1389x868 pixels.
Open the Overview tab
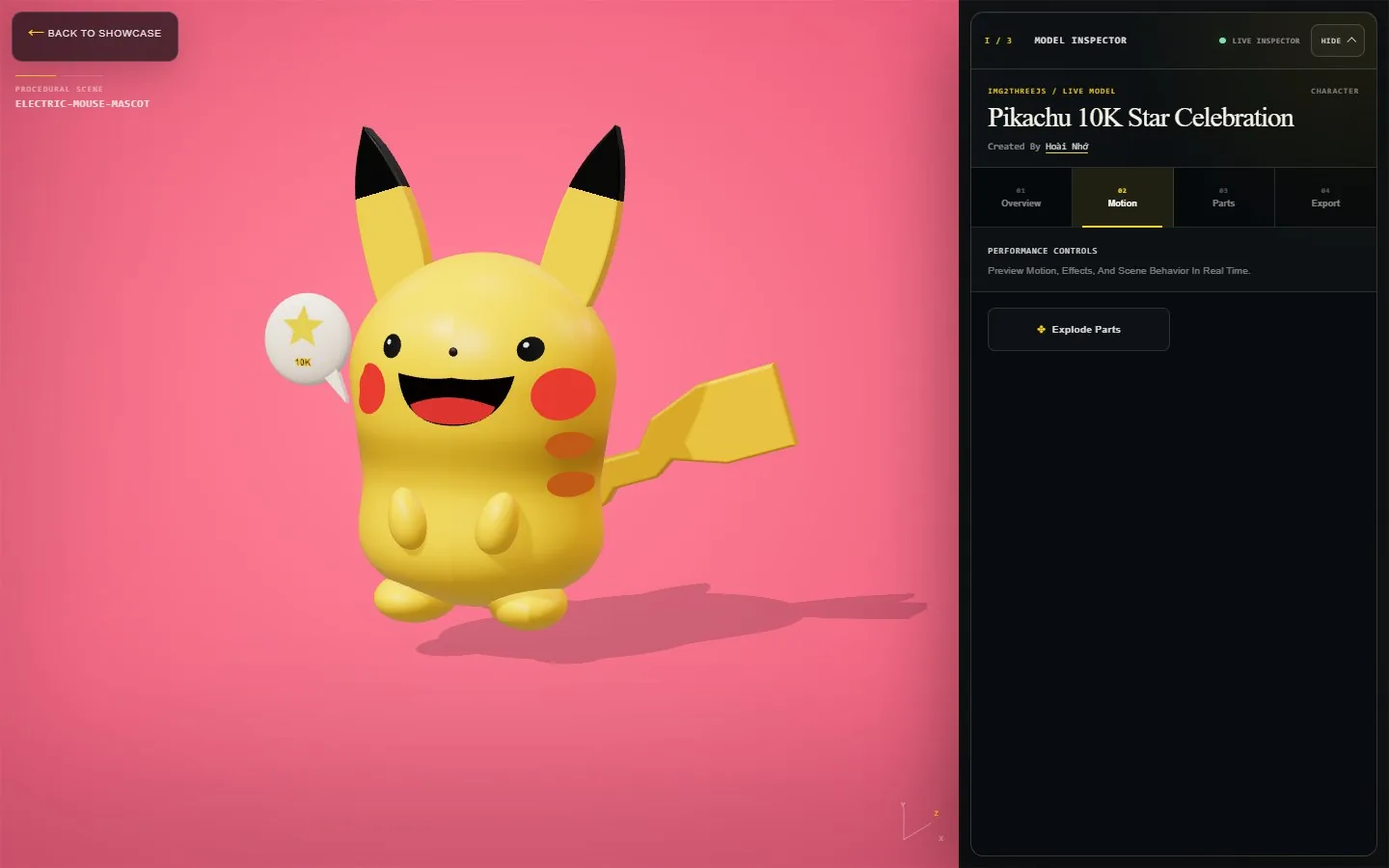pos(1021,198)
